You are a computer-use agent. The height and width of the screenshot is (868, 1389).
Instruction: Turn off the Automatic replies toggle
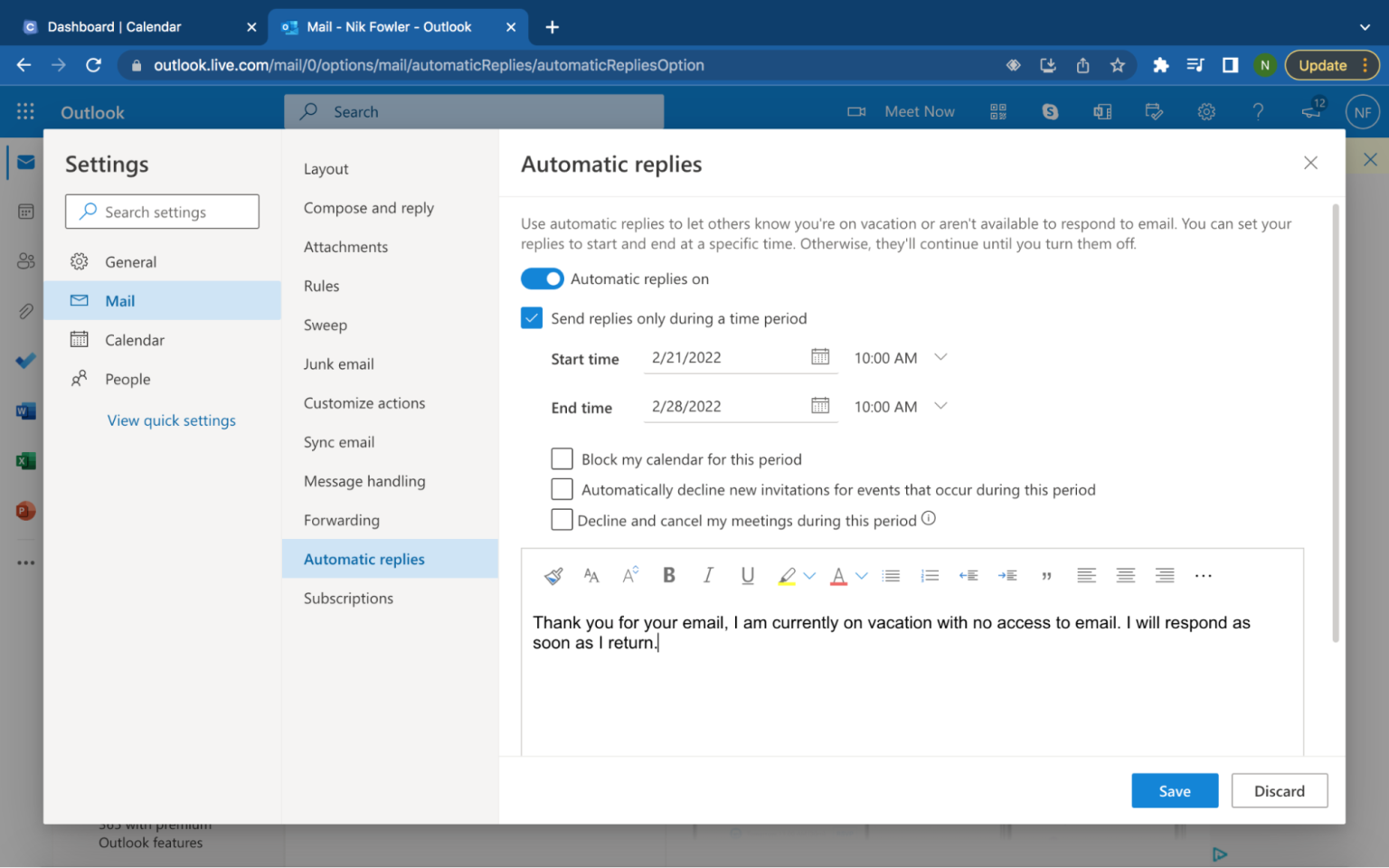542,278
